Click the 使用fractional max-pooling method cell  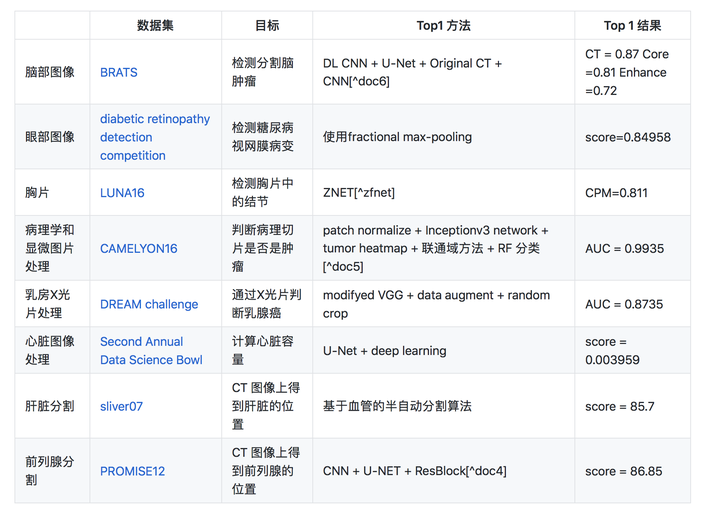397,137
